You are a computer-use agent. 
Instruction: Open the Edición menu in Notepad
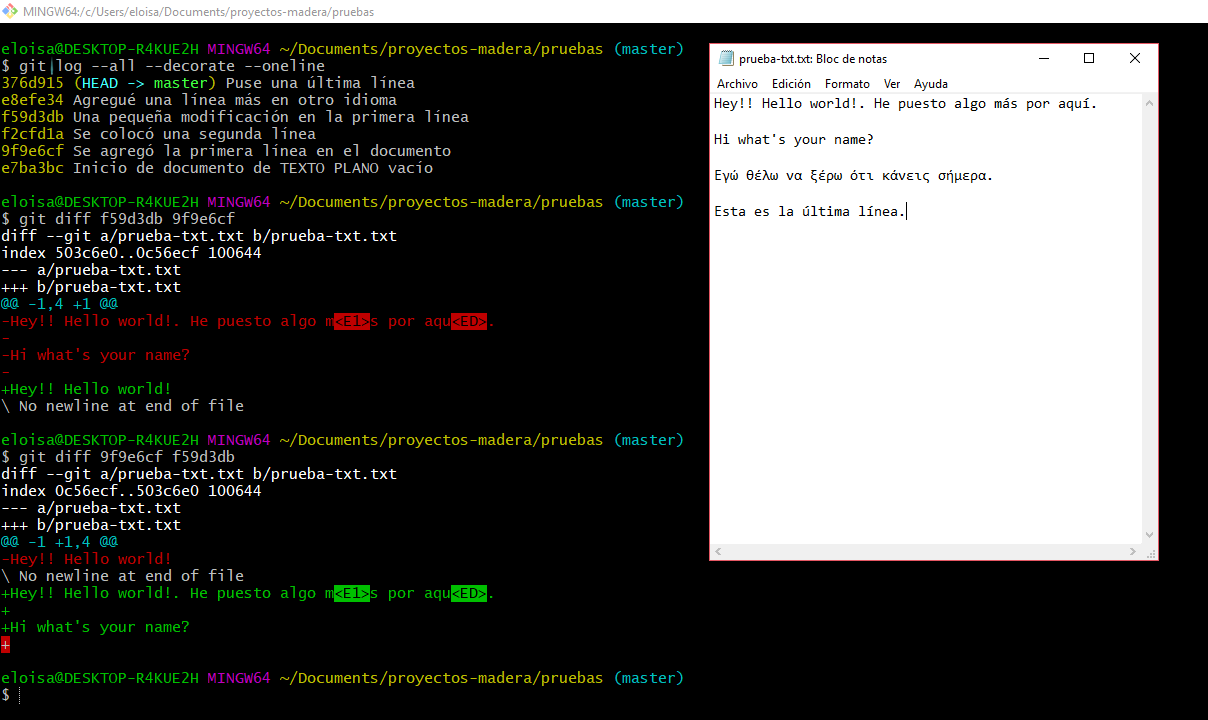791,84
